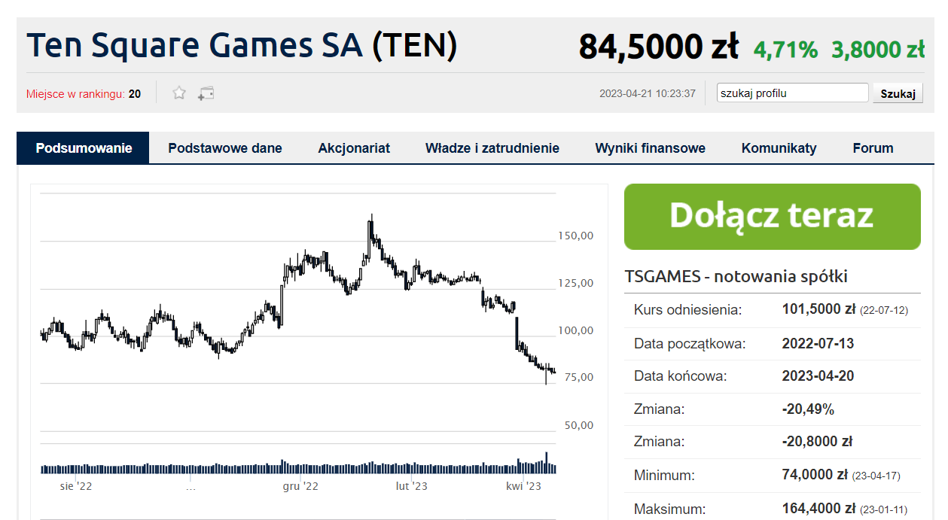Screen dimensions: 948x520
Task: Open the Forum tab
Action: pos(873,148)
